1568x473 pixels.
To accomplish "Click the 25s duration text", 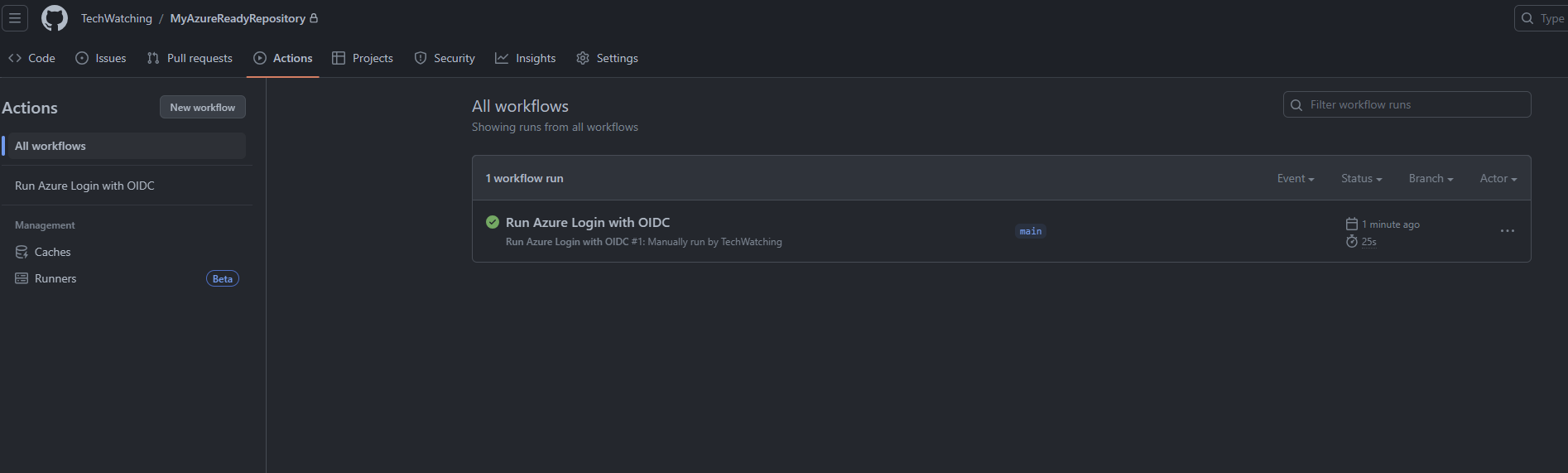I will pos(1369,242).
